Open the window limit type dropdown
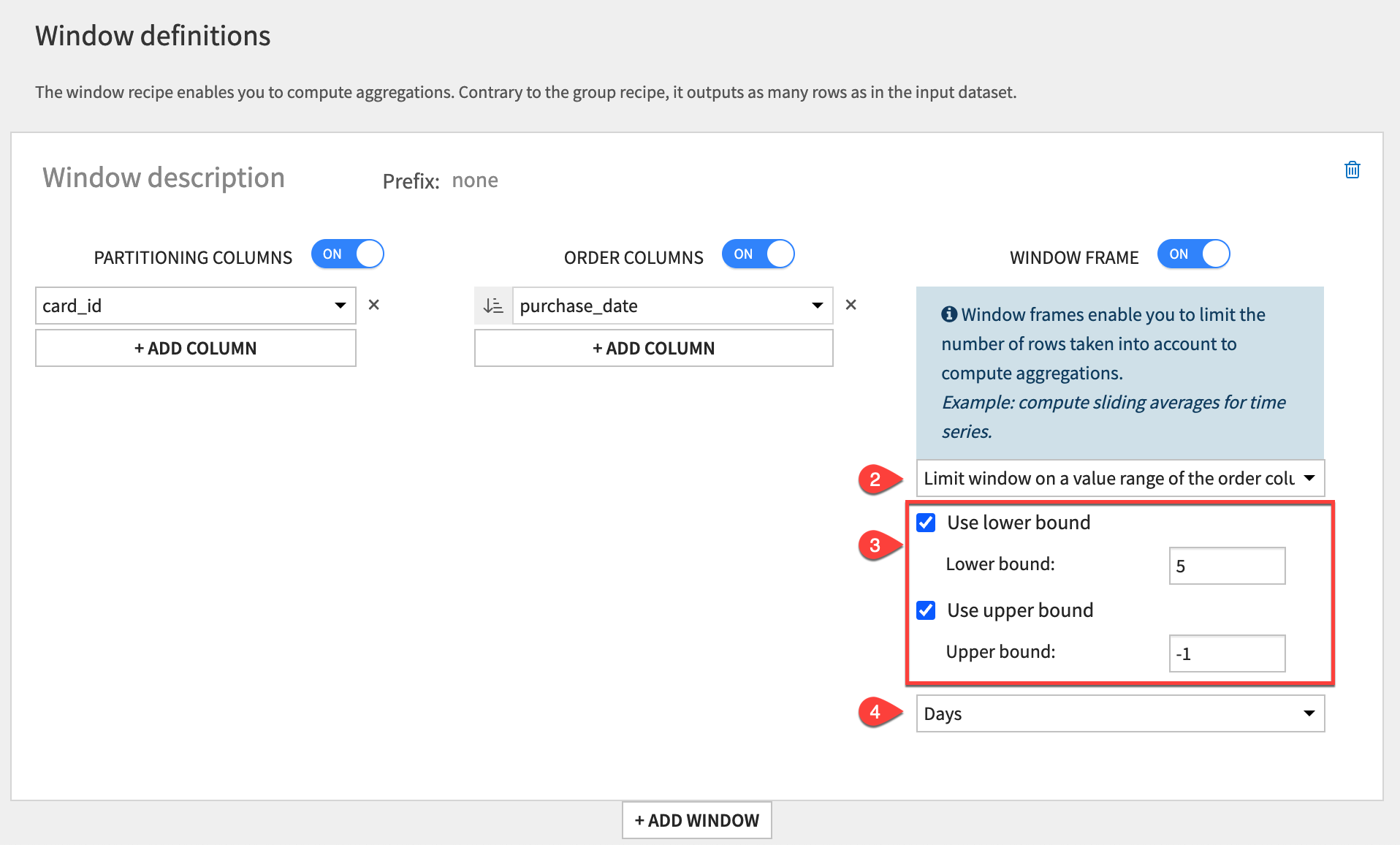This screenshot has height=845, width=1400. 1119,478
